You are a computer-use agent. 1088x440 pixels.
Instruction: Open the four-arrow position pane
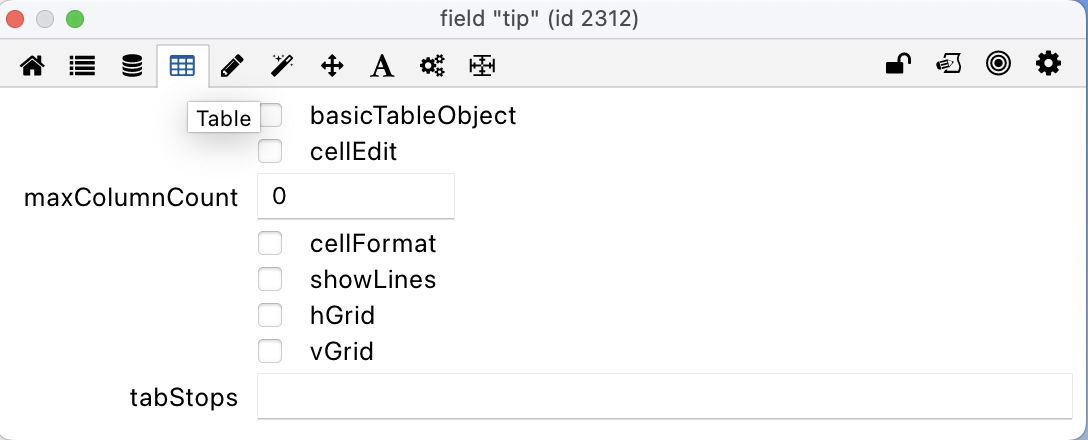(x=332, y=66)
